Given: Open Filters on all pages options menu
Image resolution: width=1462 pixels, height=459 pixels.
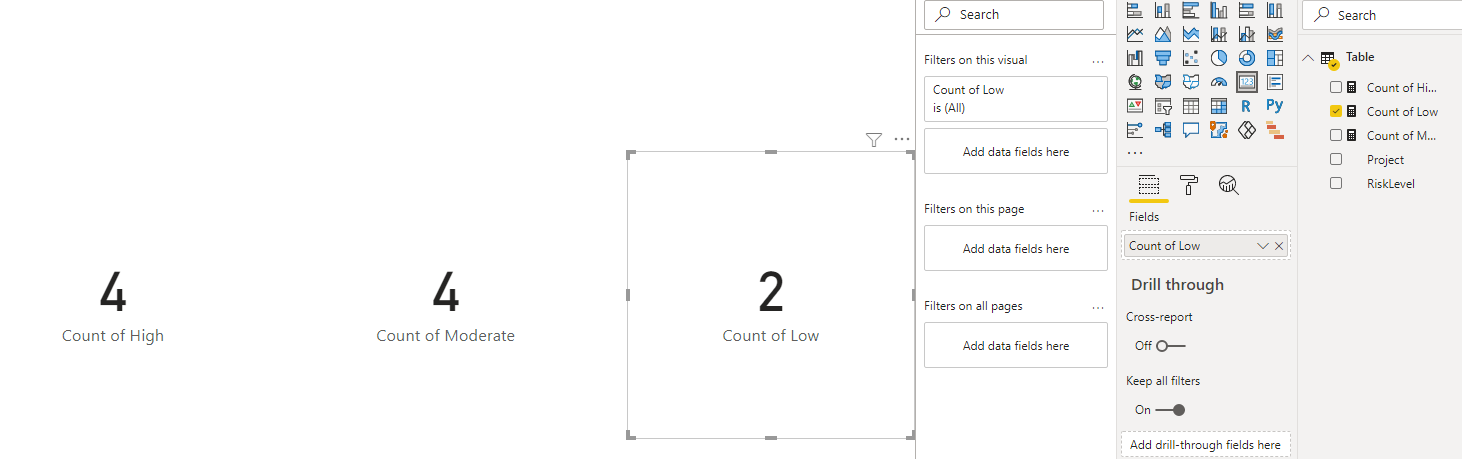Looking at the screenshot, I should 1098,307.
